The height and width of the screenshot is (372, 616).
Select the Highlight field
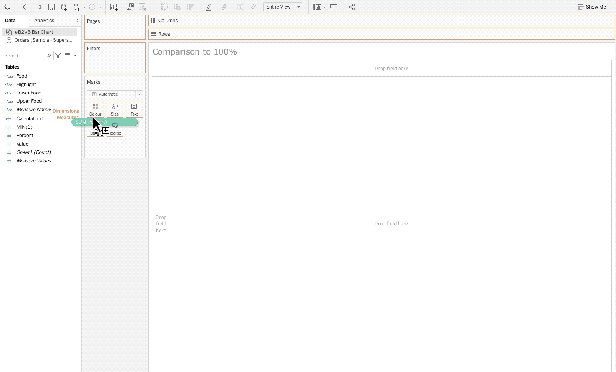pos(26,84)
